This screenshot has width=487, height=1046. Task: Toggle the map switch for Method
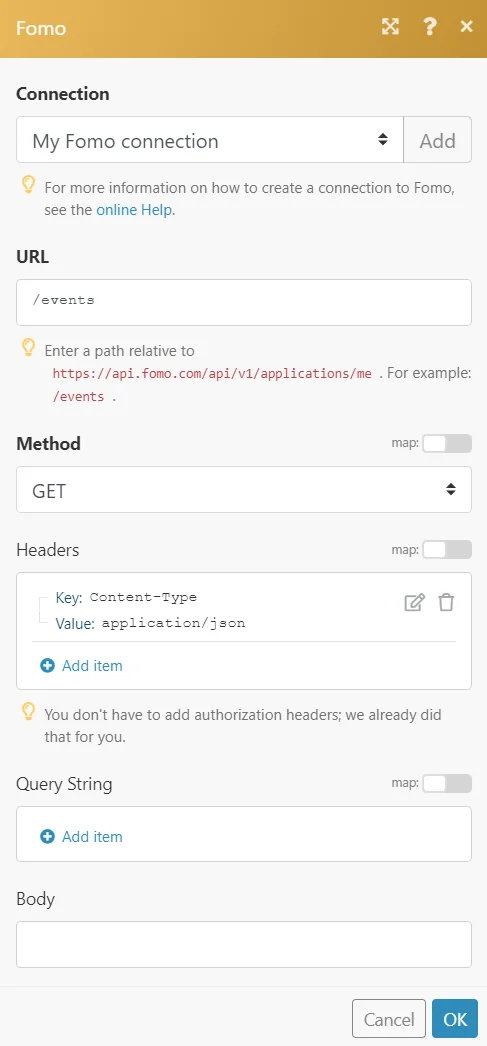click(447, 444)
